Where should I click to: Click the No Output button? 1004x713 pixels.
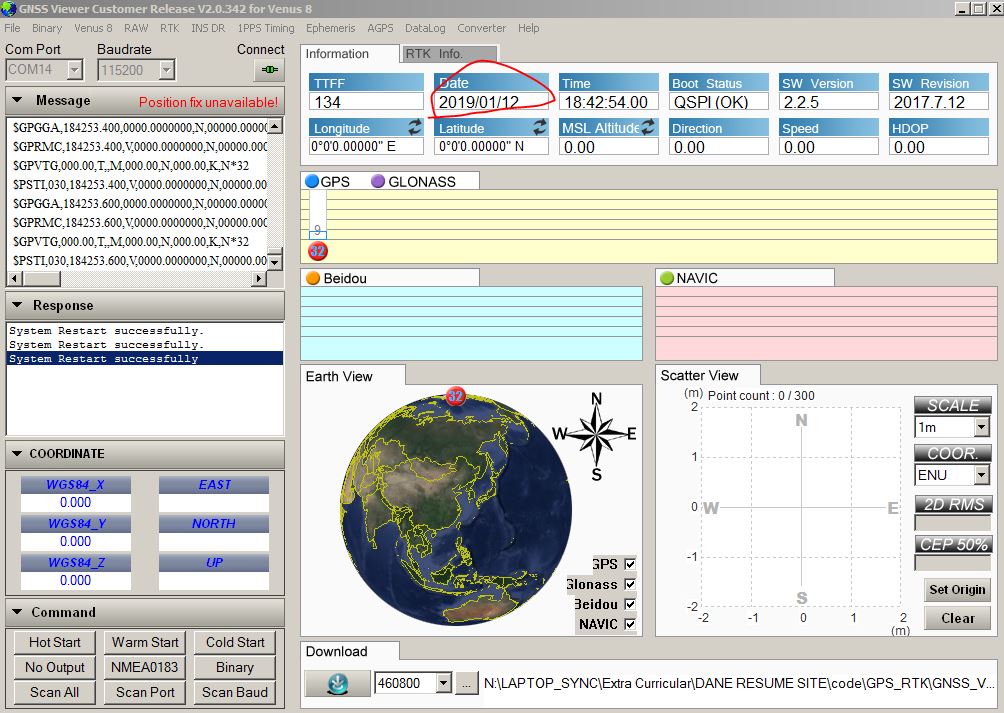pyautogui.click(x=54, y=667)
